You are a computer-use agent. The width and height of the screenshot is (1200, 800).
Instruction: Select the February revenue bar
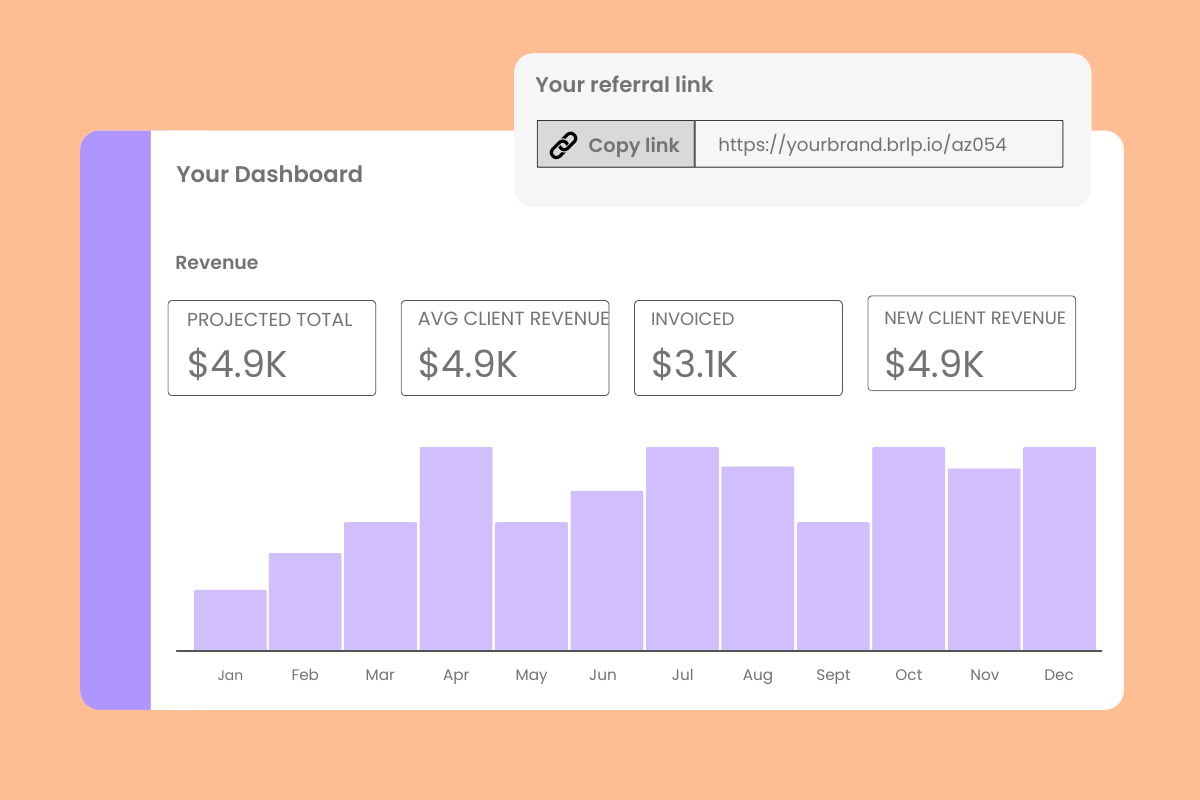click(x=305, y=601)
